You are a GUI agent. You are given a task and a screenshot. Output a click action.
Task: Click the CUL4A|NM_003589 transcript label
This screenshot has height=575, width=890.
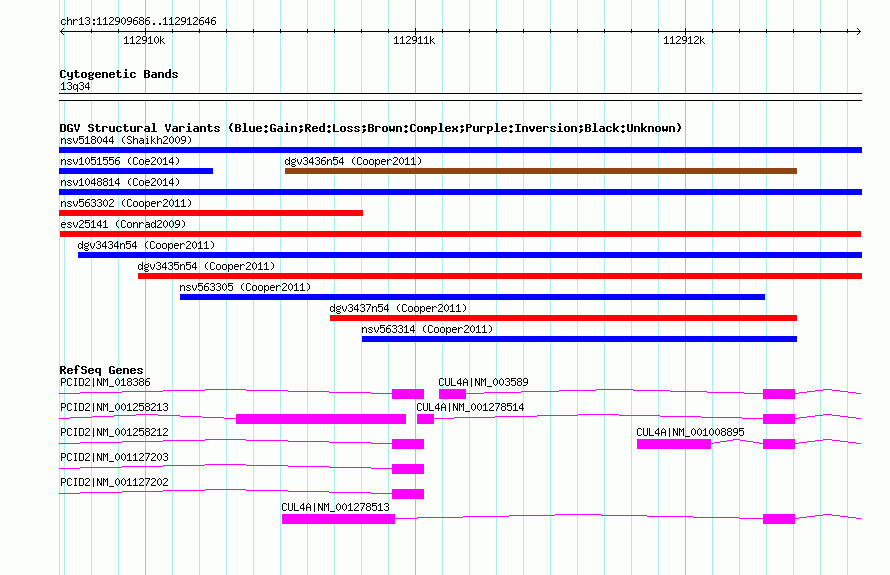(x=483, y=383)
